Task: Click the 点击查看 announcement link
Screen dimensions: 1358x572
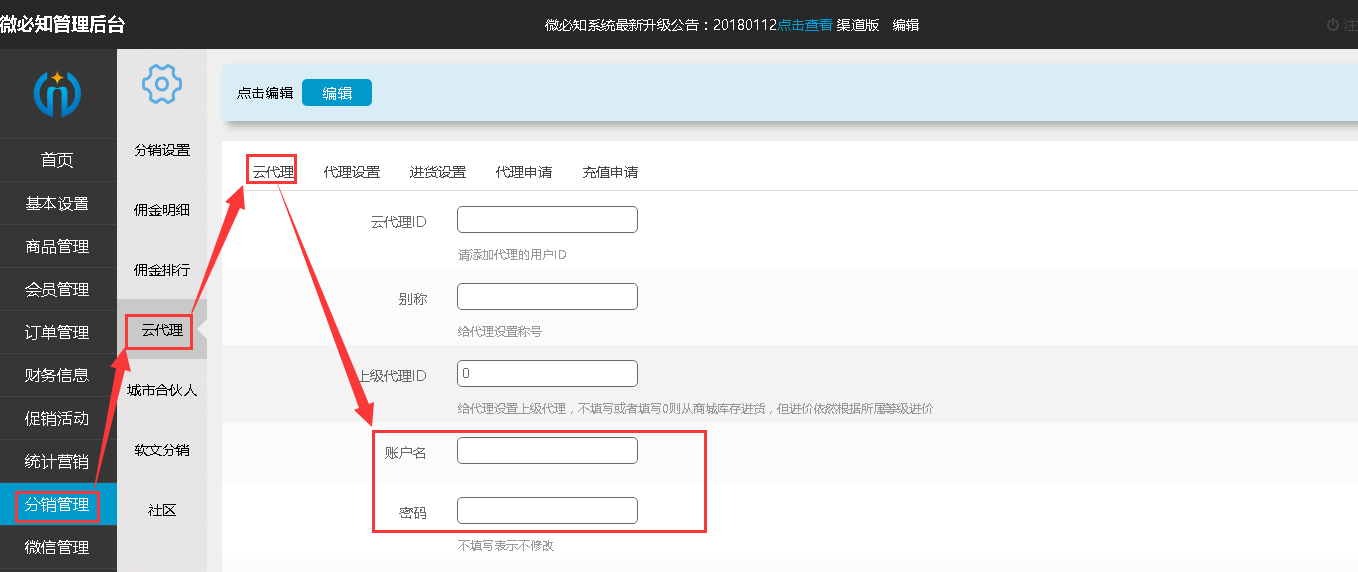Action: [x=805, y=25]
